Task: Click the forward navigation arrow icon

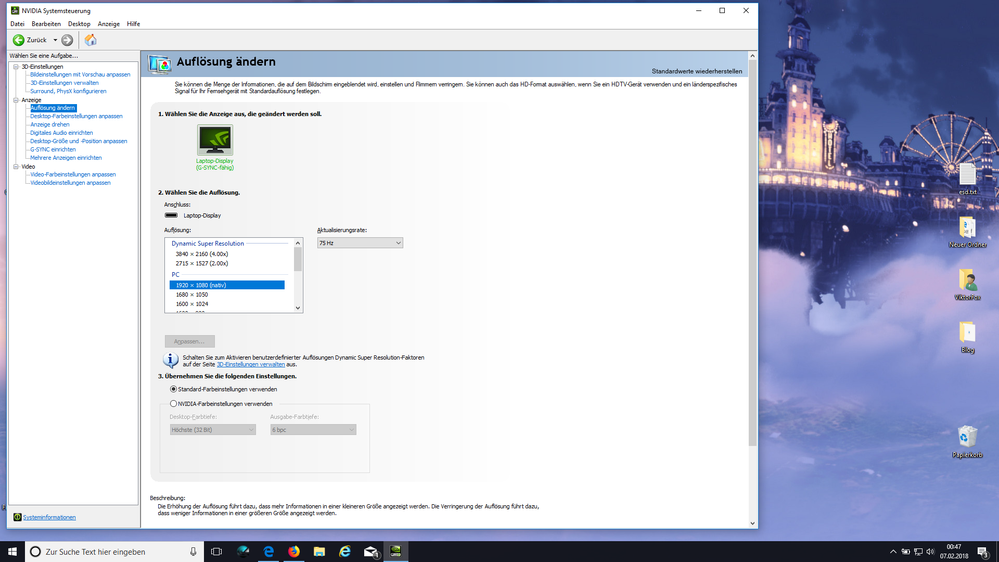Action: (67, 40)
